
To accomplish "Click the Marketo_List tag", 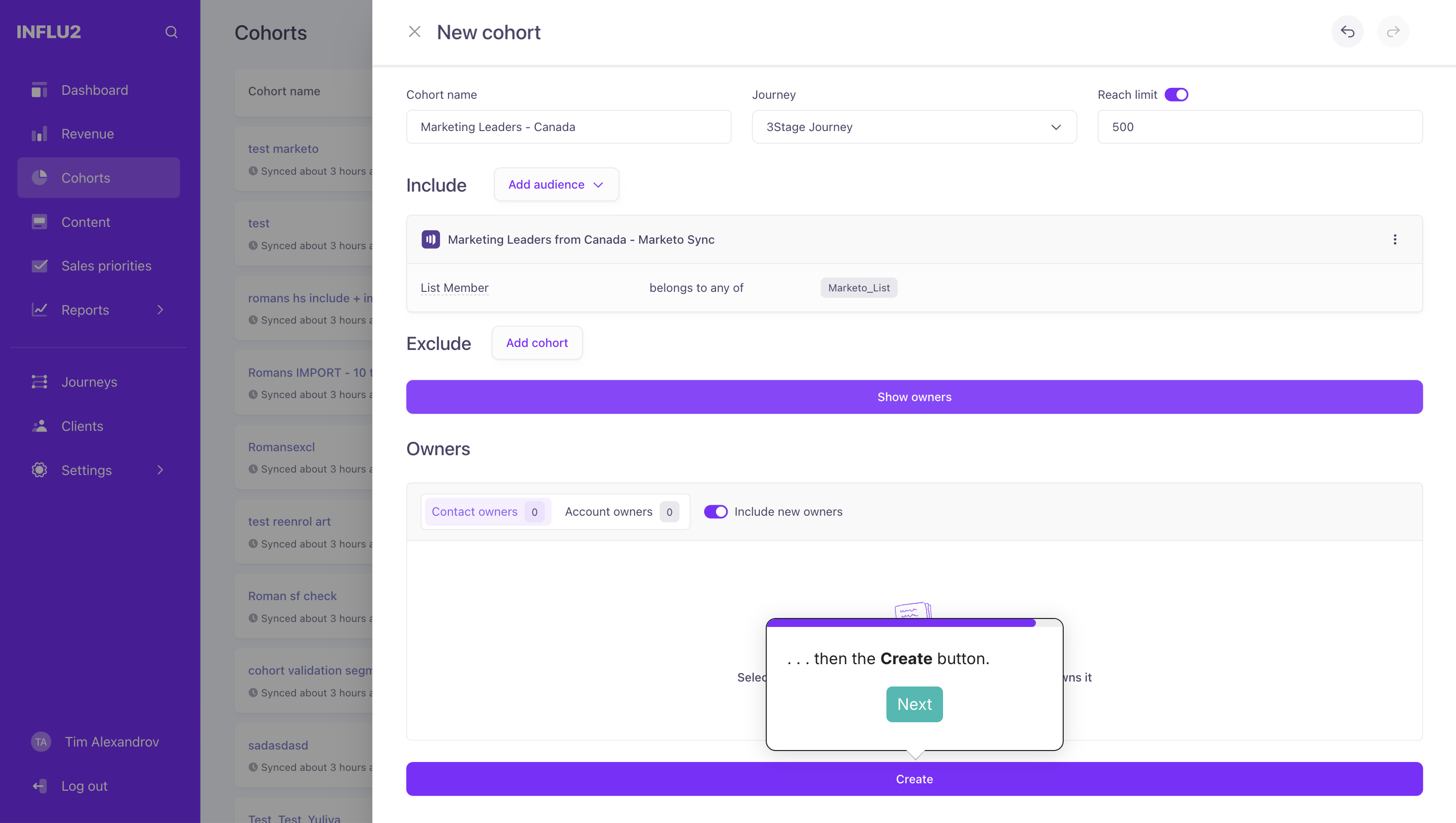I will [x=858, y=288].
